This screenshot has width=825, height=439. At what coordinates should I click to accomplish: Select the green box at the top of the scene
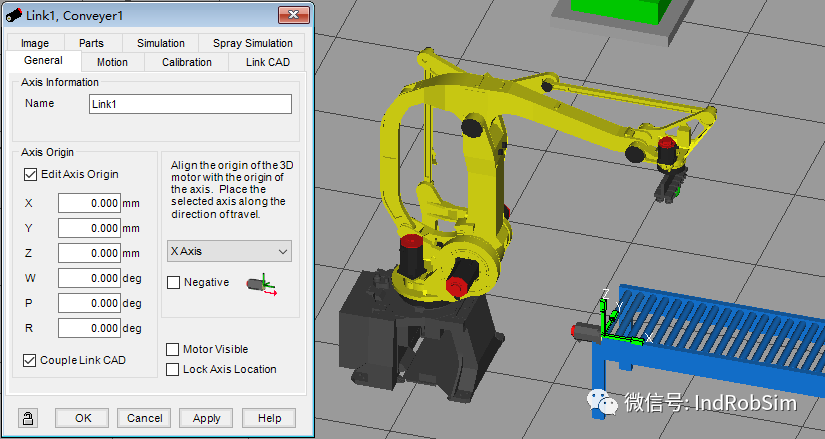621,11
